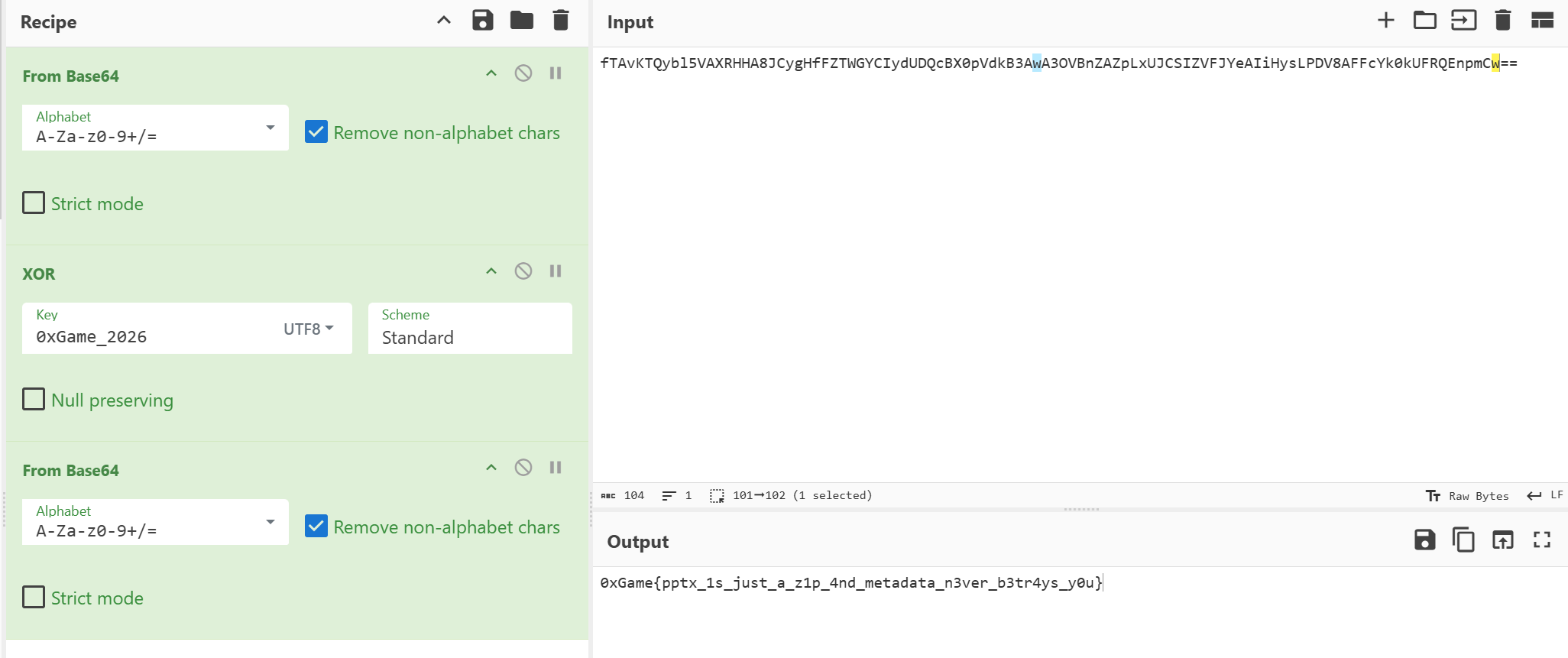Set breakpoint on last From Base64
This screenshot has width=1568, height=658.
[x=556, y=468]
